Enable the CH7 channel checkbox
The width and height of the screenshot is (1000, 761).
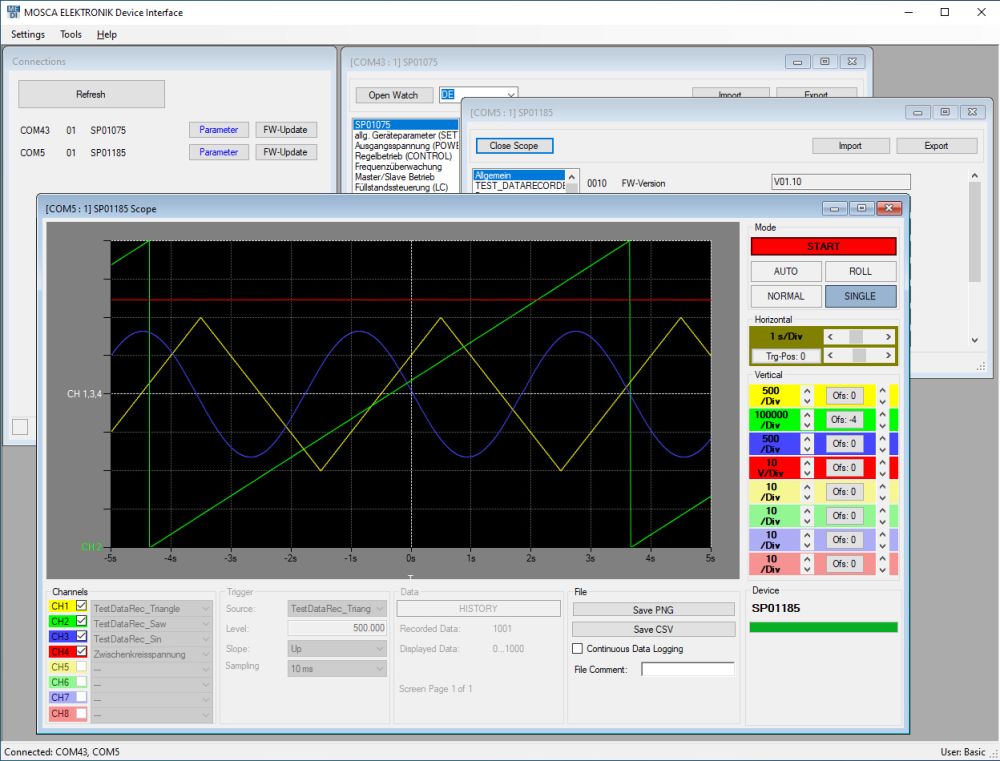[82, 697]
